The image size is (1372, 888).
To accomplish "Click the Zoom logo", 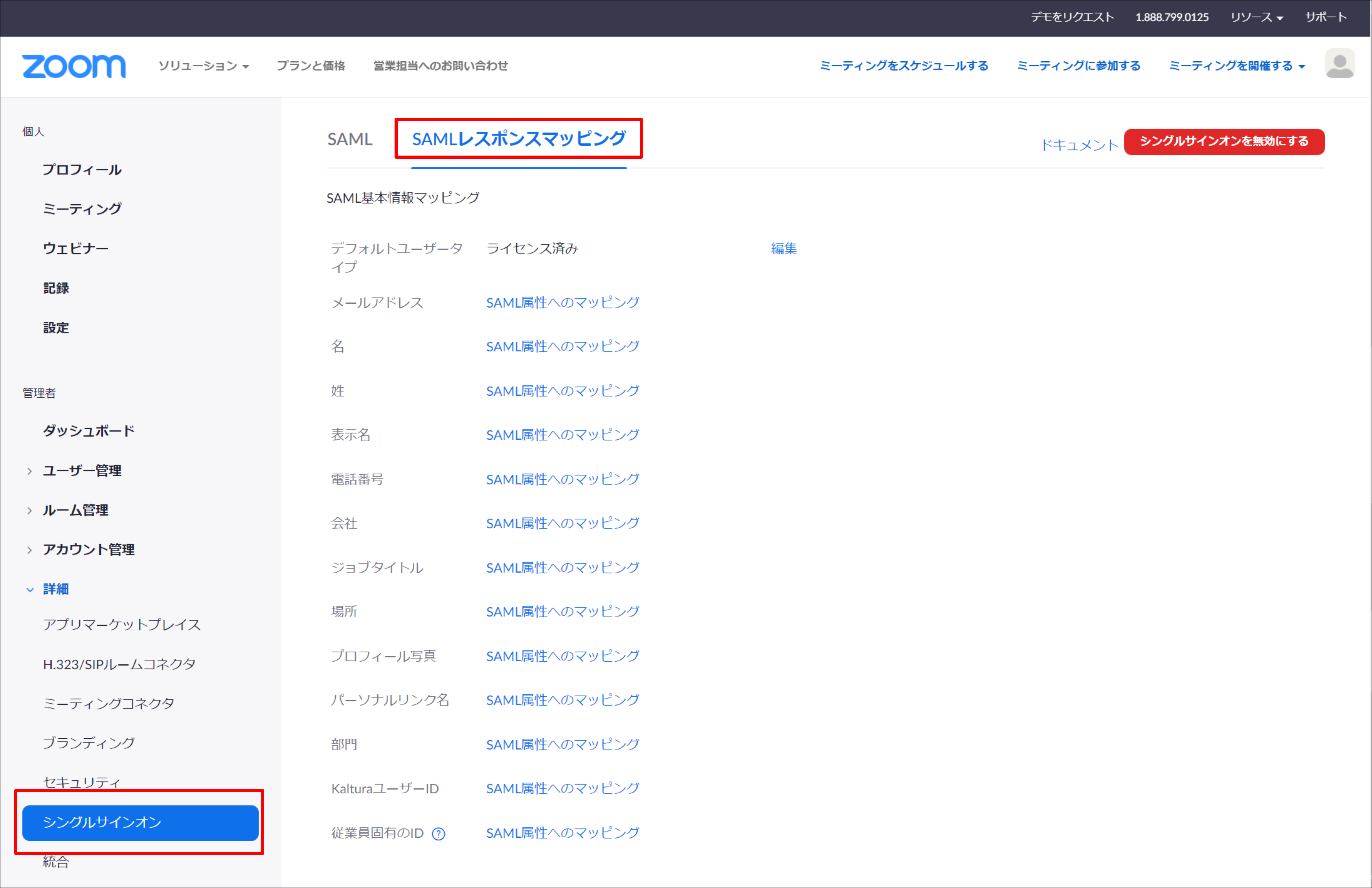I will 74,66.
